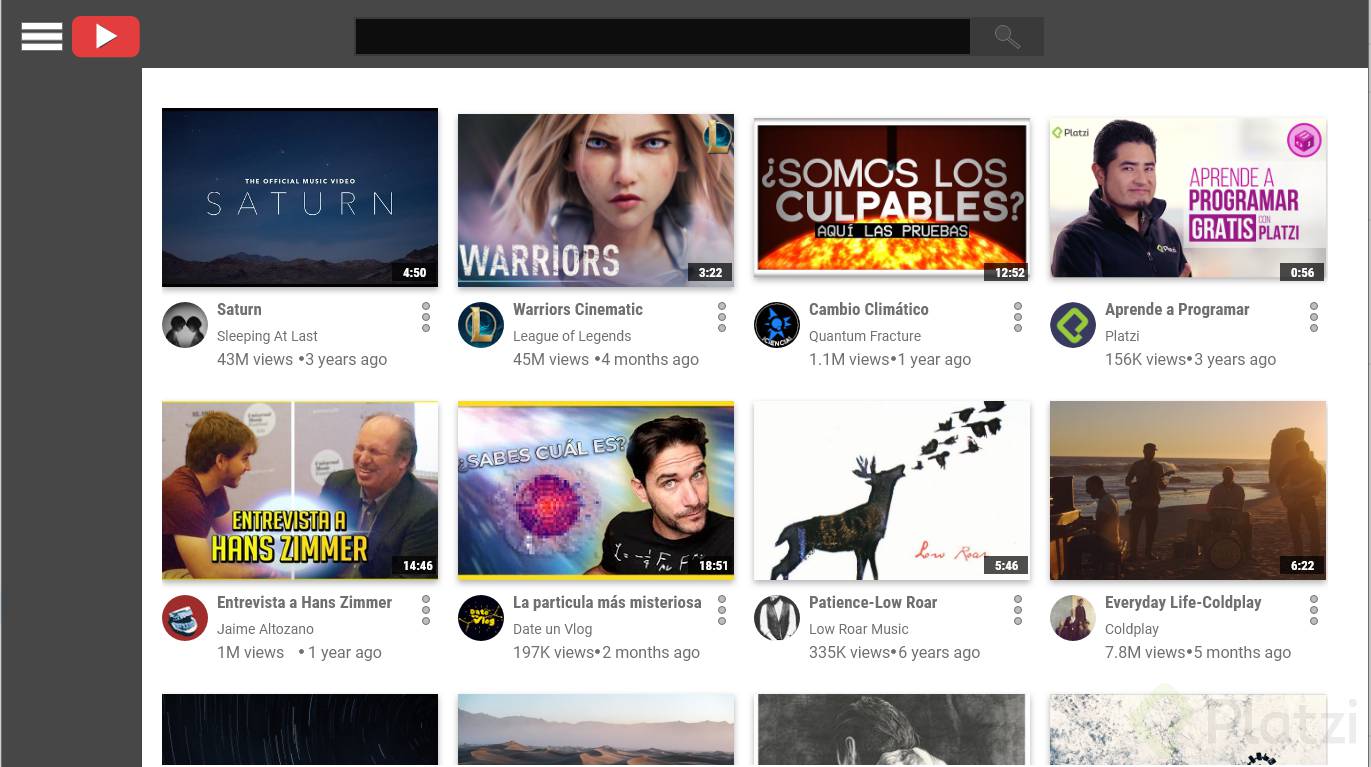Image resolution: width=1371 pixels, height=767 pixels.
Task: Play the ¿Sabes cuál es? thumbnail
Action: point(596,490)
